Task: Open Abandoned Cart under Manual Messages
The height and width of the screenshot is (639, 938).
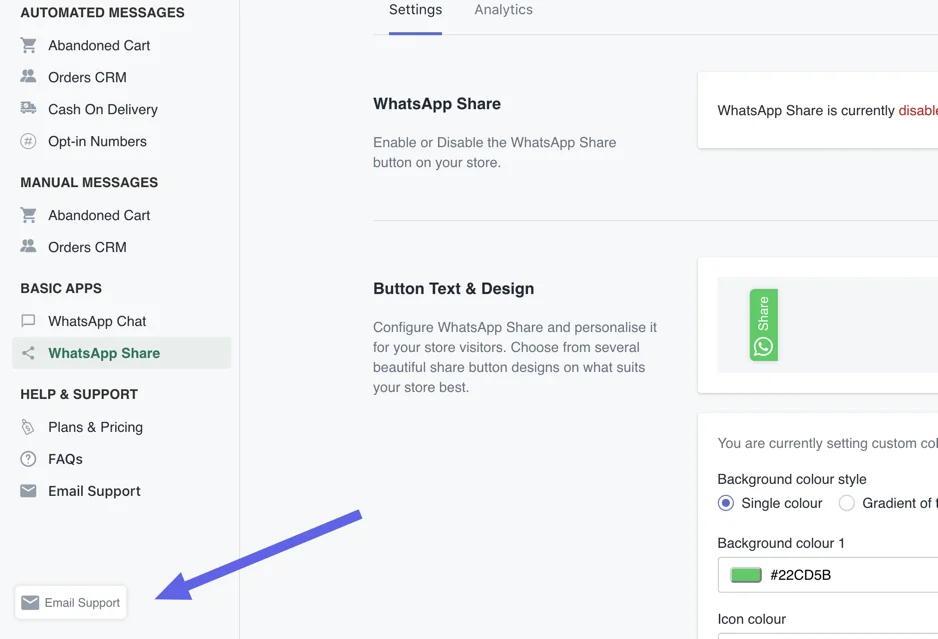Action: point(99,215)
